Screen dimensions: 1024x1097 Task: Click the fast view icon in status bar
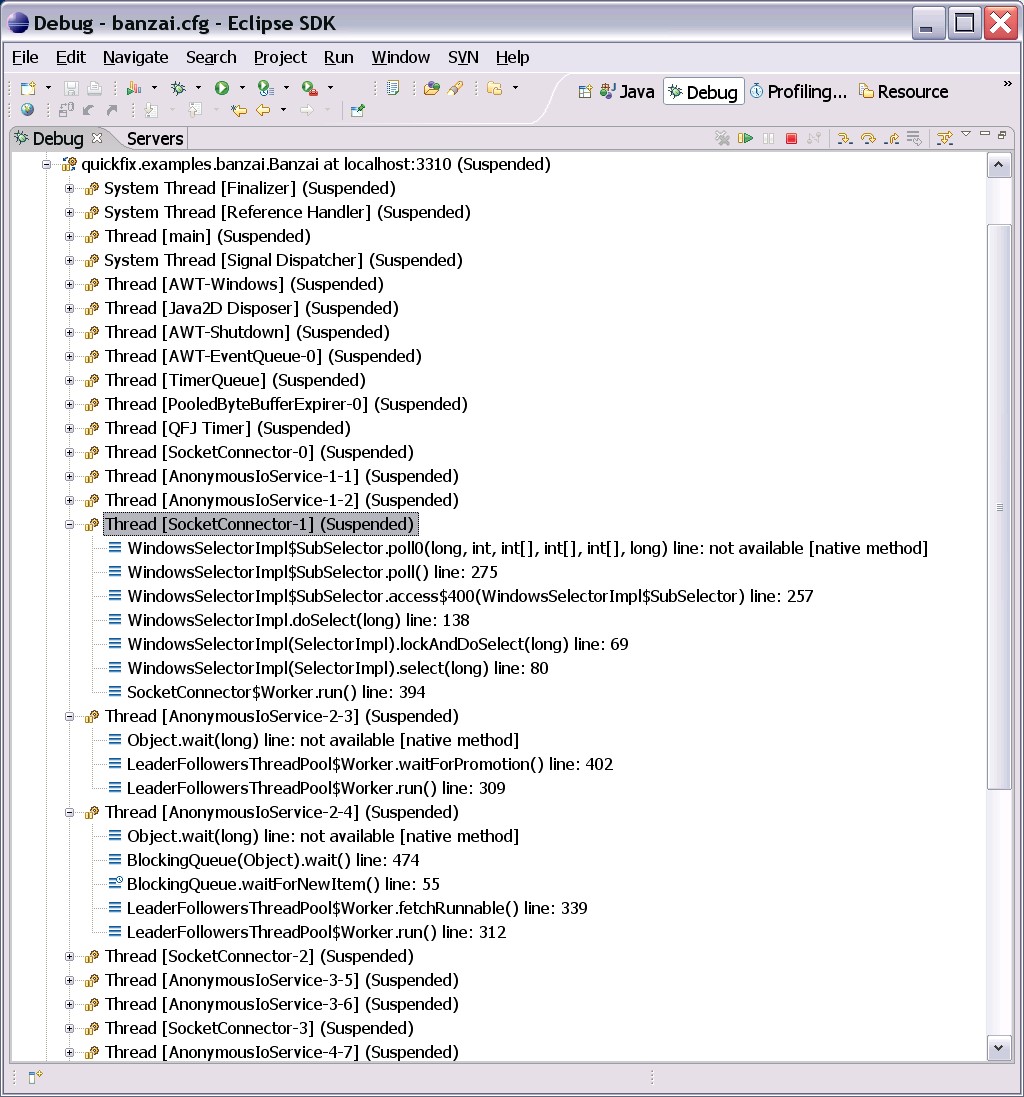coord(35,1076)
